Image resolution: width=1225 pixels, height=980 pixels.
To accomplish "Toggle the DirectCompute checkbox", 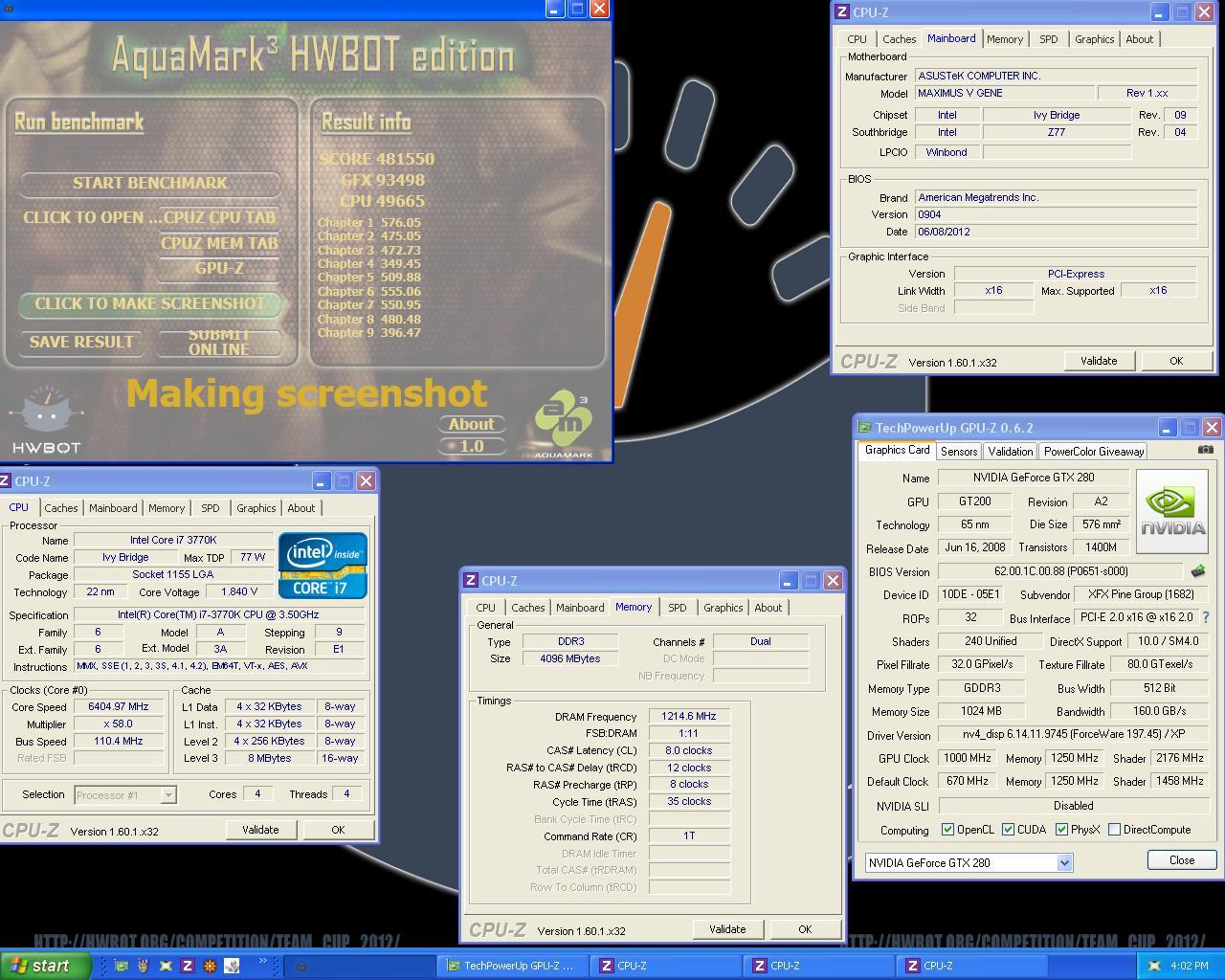I will coord(1114,830).
